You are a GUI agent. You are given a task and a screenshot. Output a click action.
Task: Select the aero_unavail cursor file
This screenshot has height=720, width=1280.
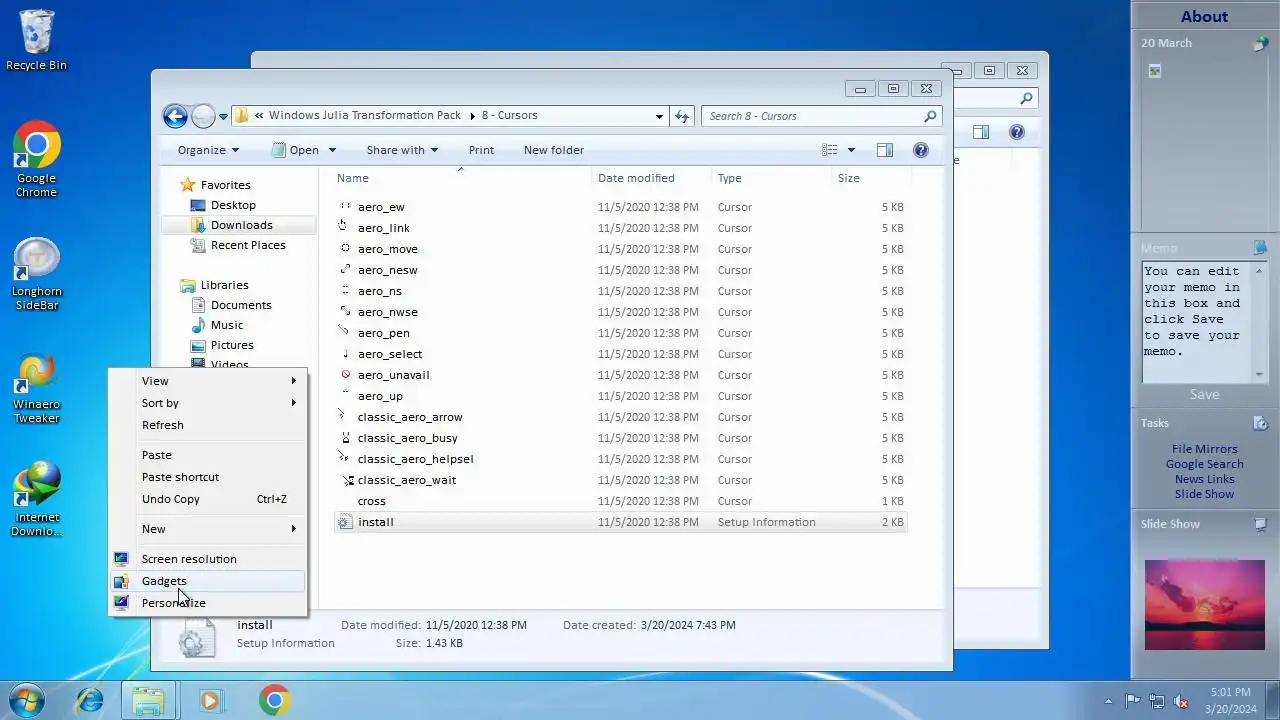(620, 375)
